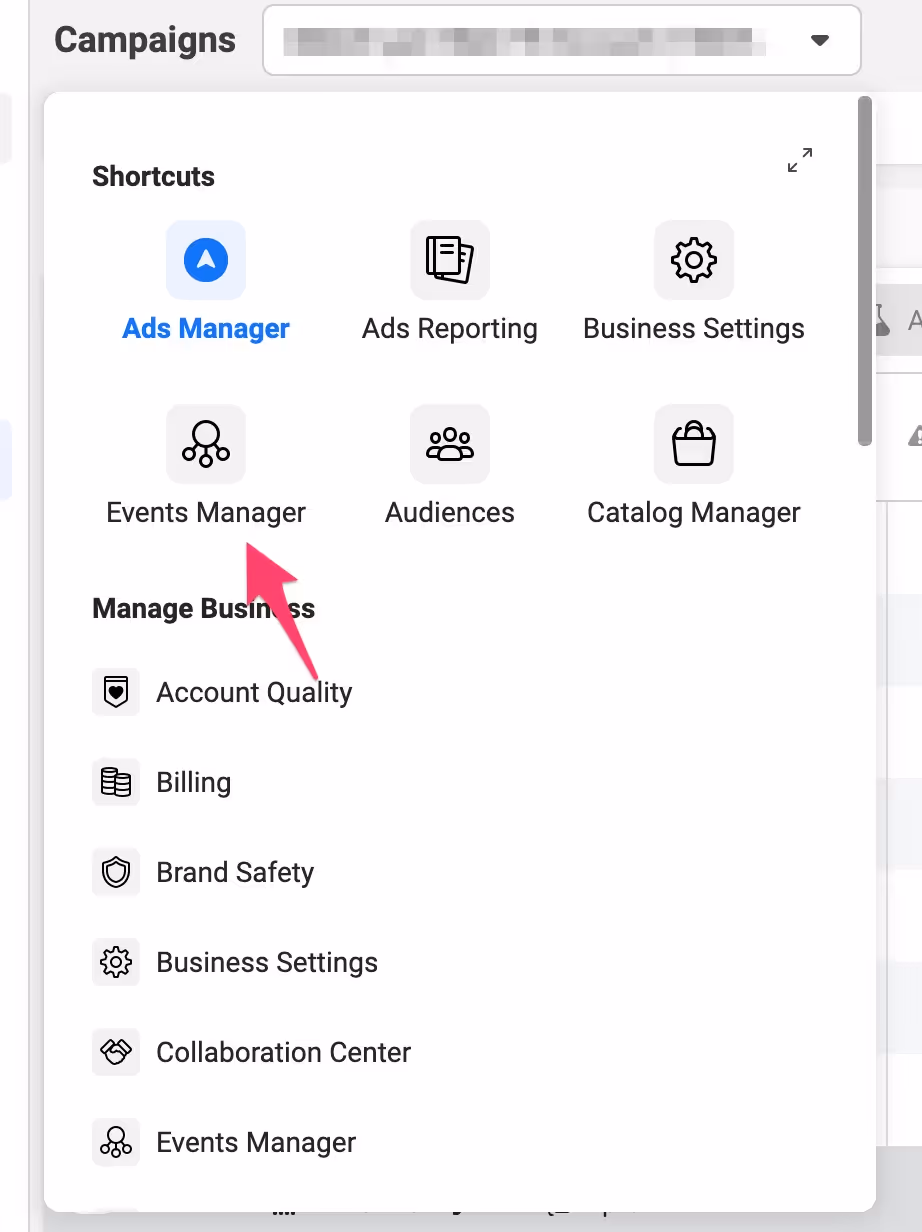
Task: Open the Audiences shortcut icon
Action: (x=450, y=444)
